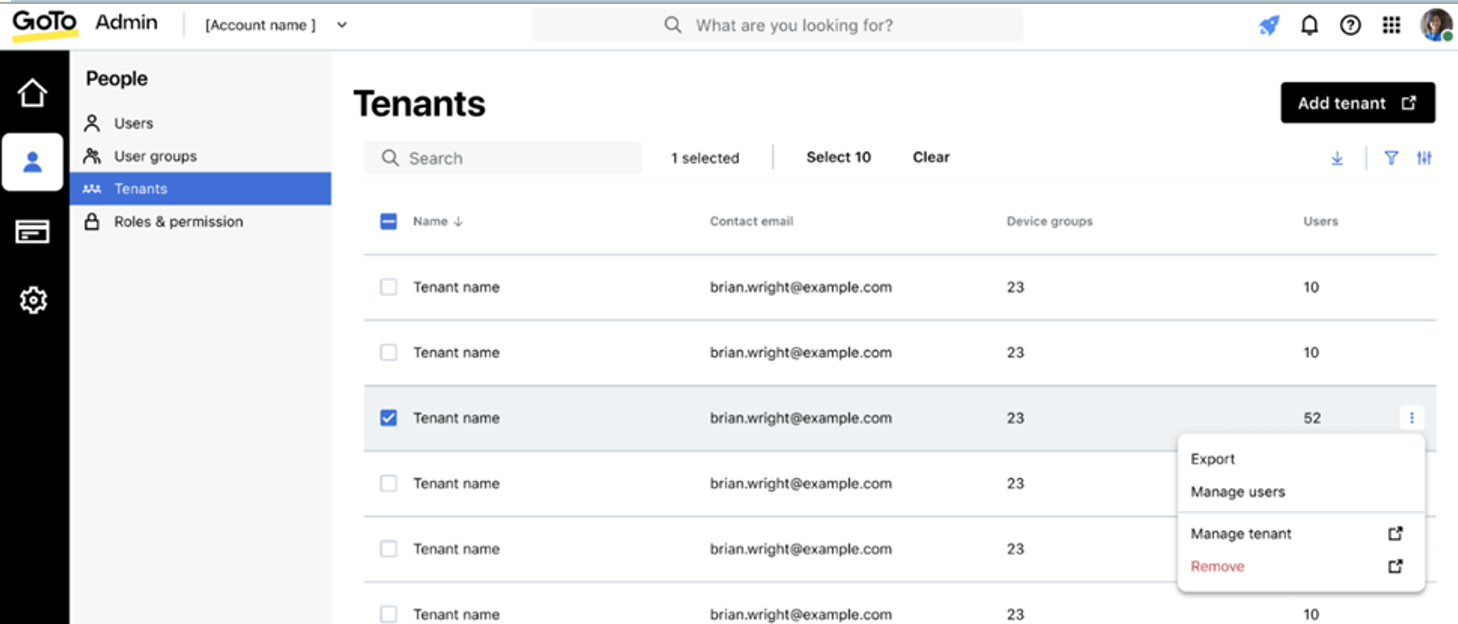Open the notifications bell
Image resolution: width=1458 pixels, height=624 pixels.
point(1309,26)
